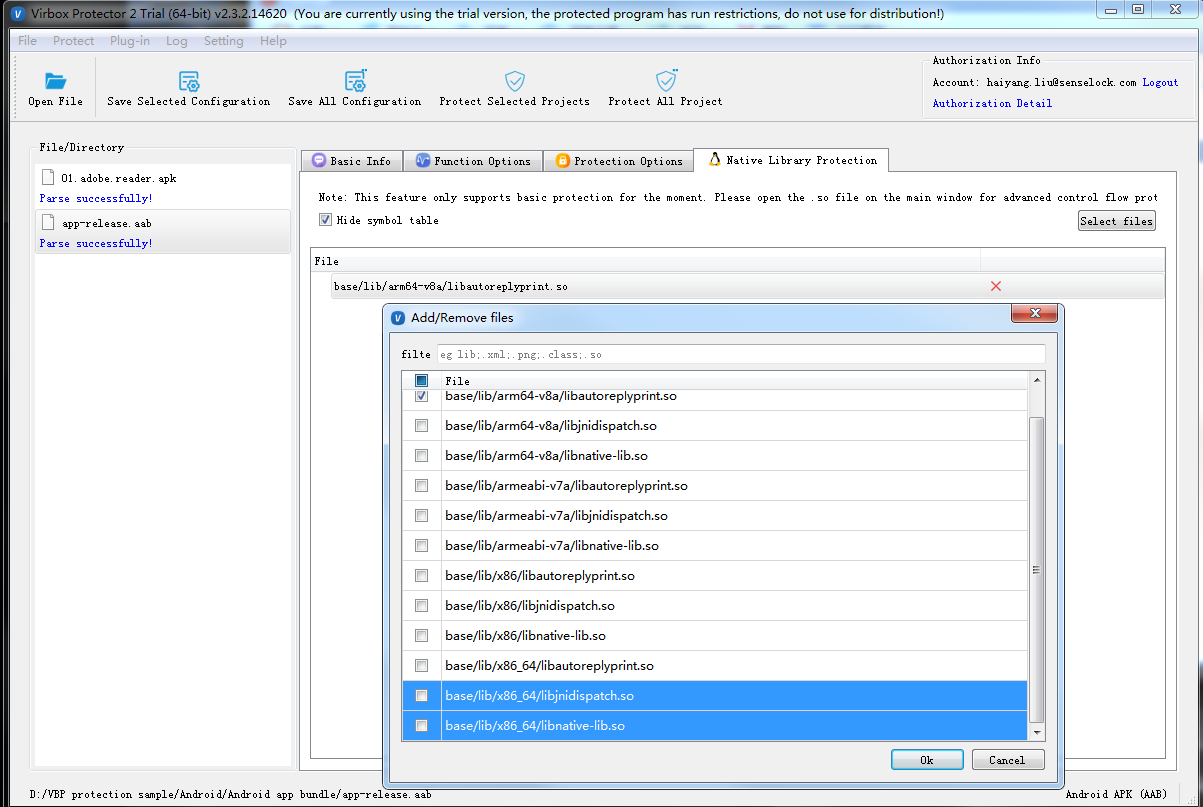Check the arm64-v8a/libnative-lib.so checkbox
The image size is (1203, 807).
click(421, 456)
